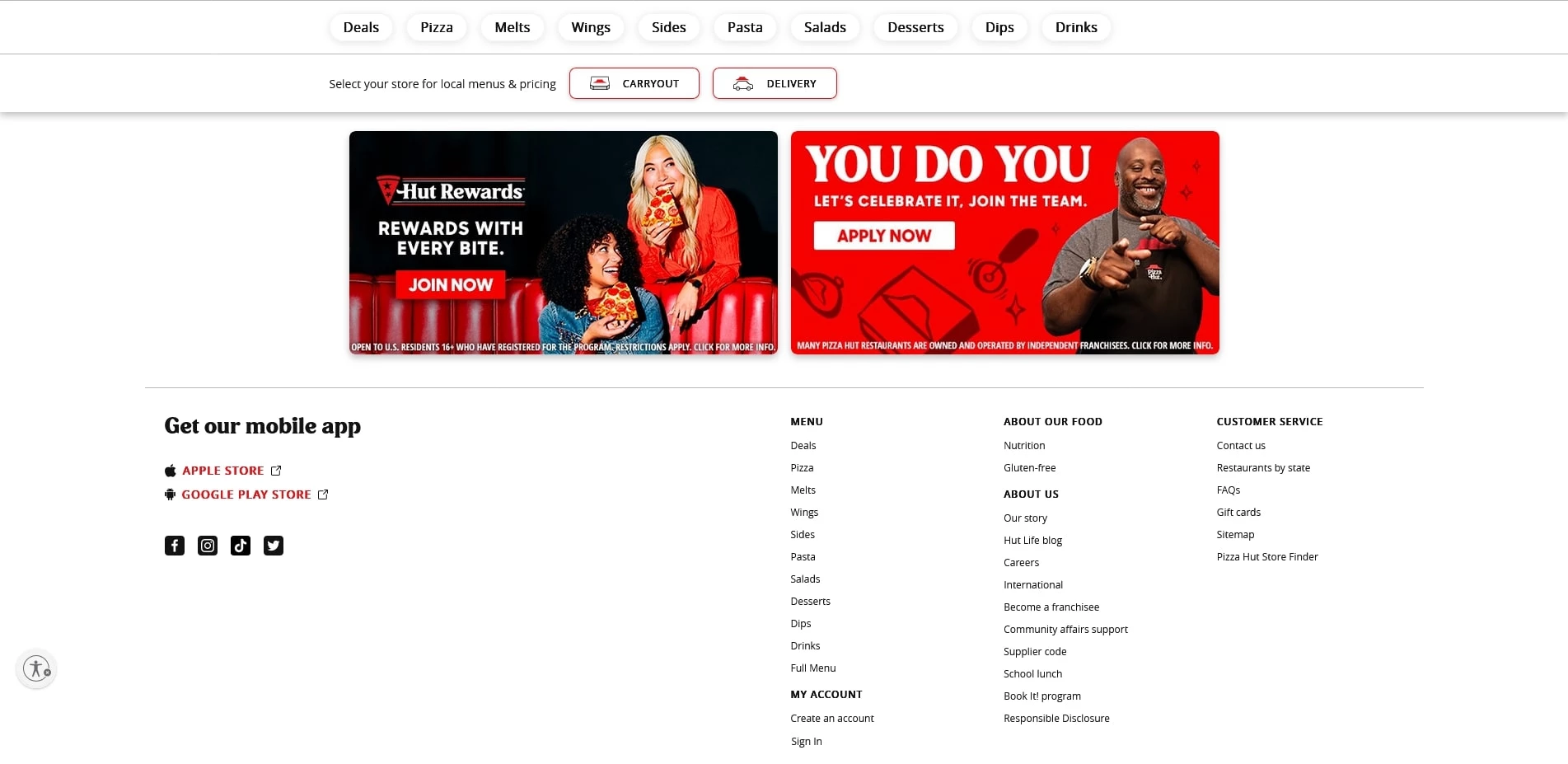This screenshot has height=764, width=1568.
Task: Visit the Hut Life blog link
Action: point(1032,541)
